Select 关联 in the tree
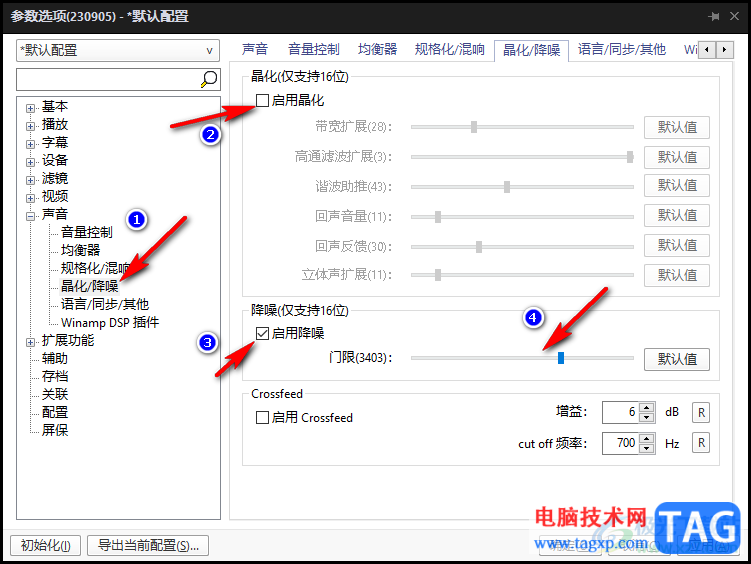The image size is (751, 564). tap(55, 394)
